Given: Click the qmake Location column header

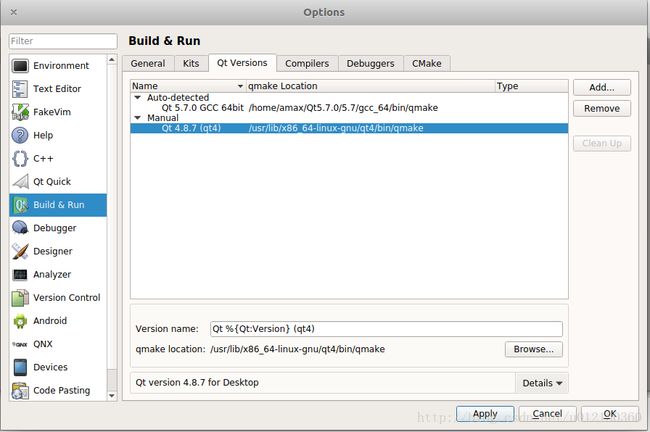Looking at the screenshot, I should pos(371,86).
